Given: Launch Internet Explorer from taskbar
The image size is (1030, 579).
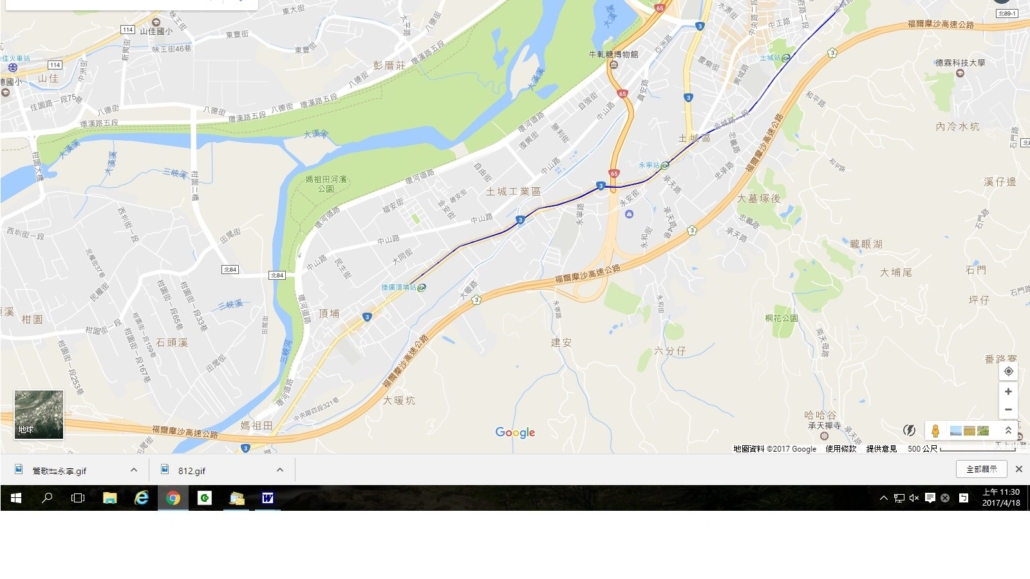Looking at the screenshot, I should click(141, 498).
